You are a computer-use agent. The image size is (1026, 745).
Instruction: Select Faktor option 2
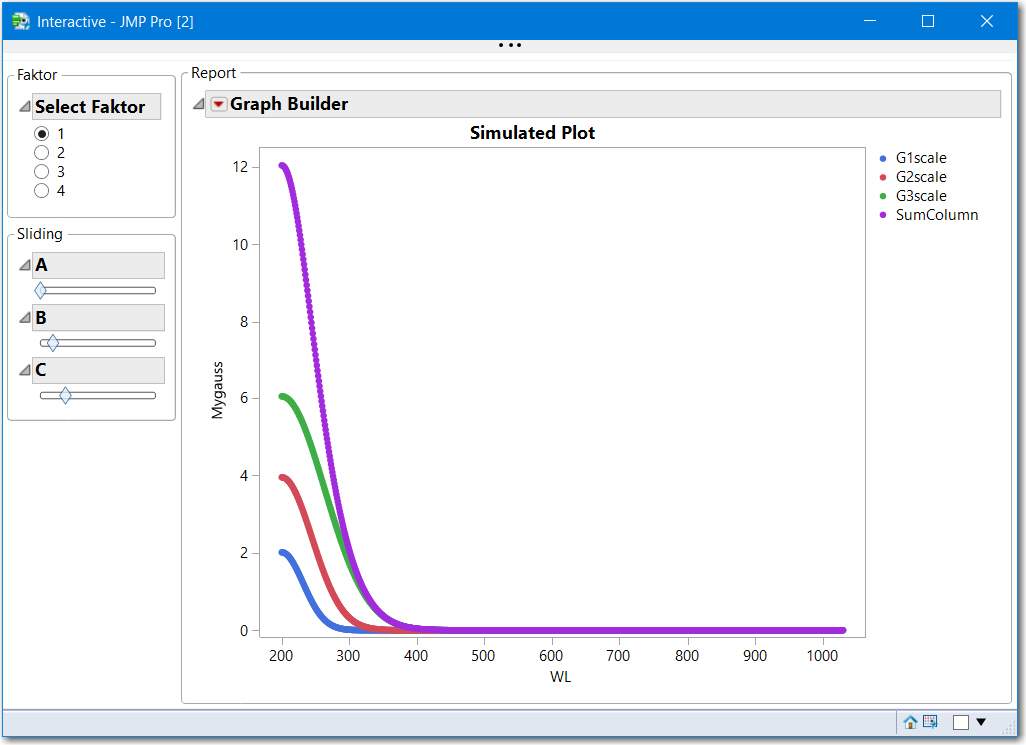click(42, 152)
